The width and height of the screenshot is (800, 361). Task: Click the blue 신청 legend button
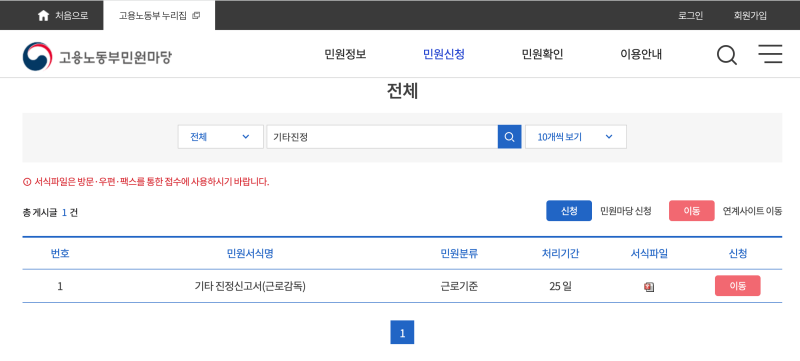point(569,211)
